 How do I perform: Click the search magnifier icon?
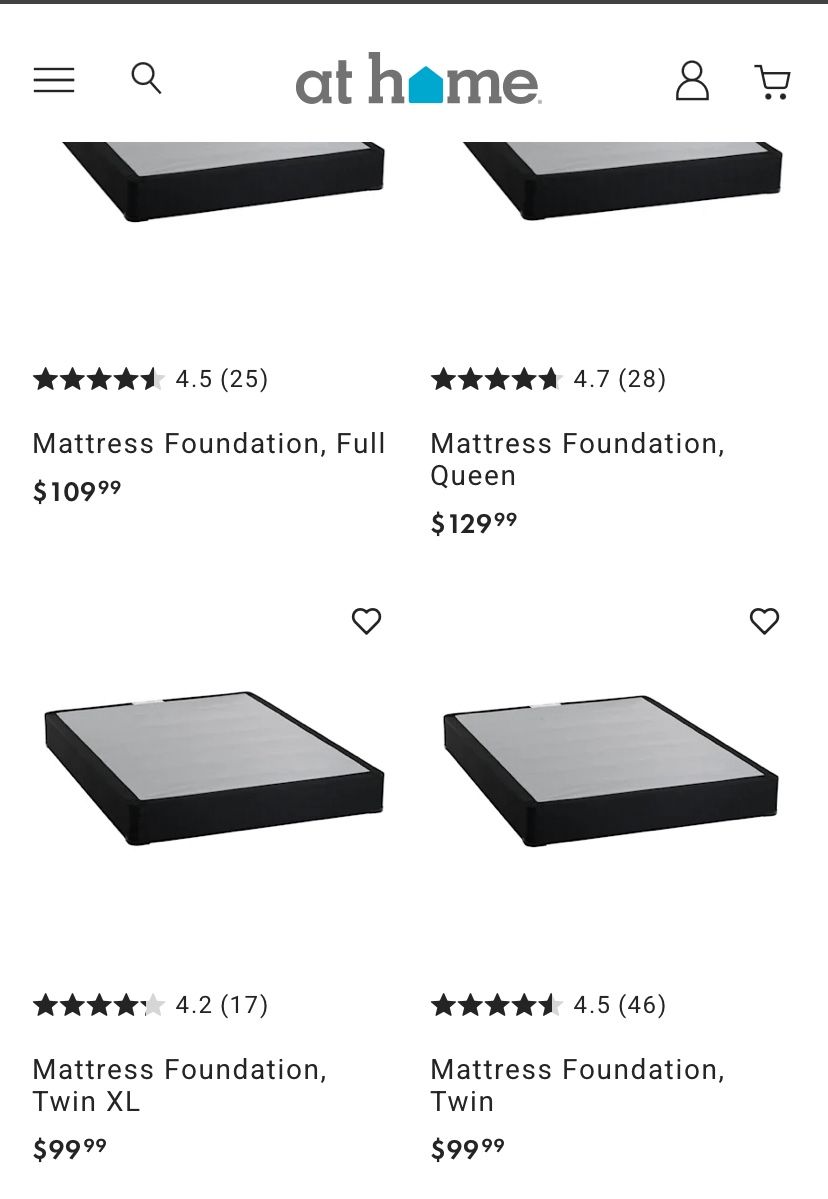click(x=146, y=78)
